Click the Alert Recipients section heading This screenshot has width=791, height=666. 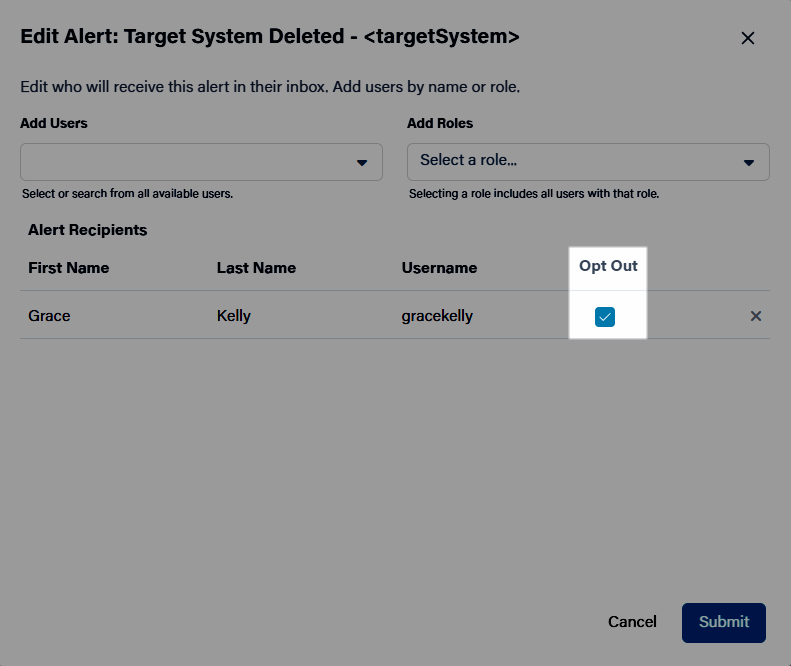click(88, 230)
